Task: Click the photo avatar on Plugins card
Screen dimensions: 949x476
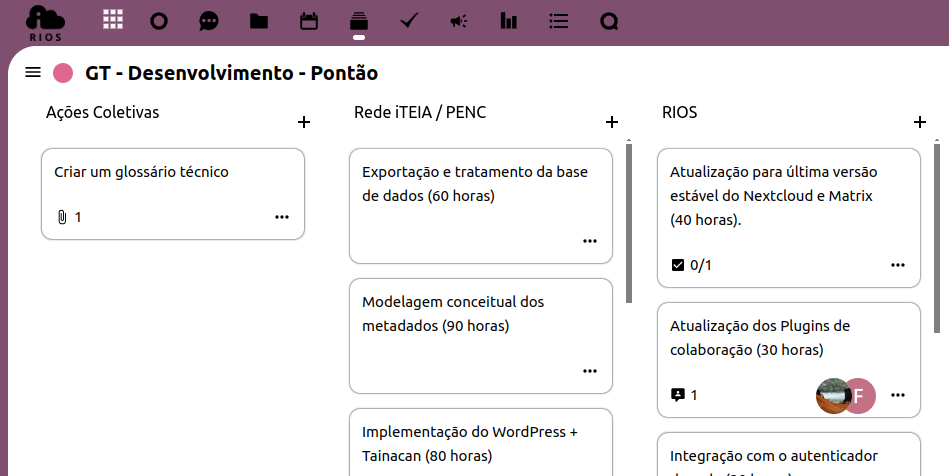Action: point(833,395)
